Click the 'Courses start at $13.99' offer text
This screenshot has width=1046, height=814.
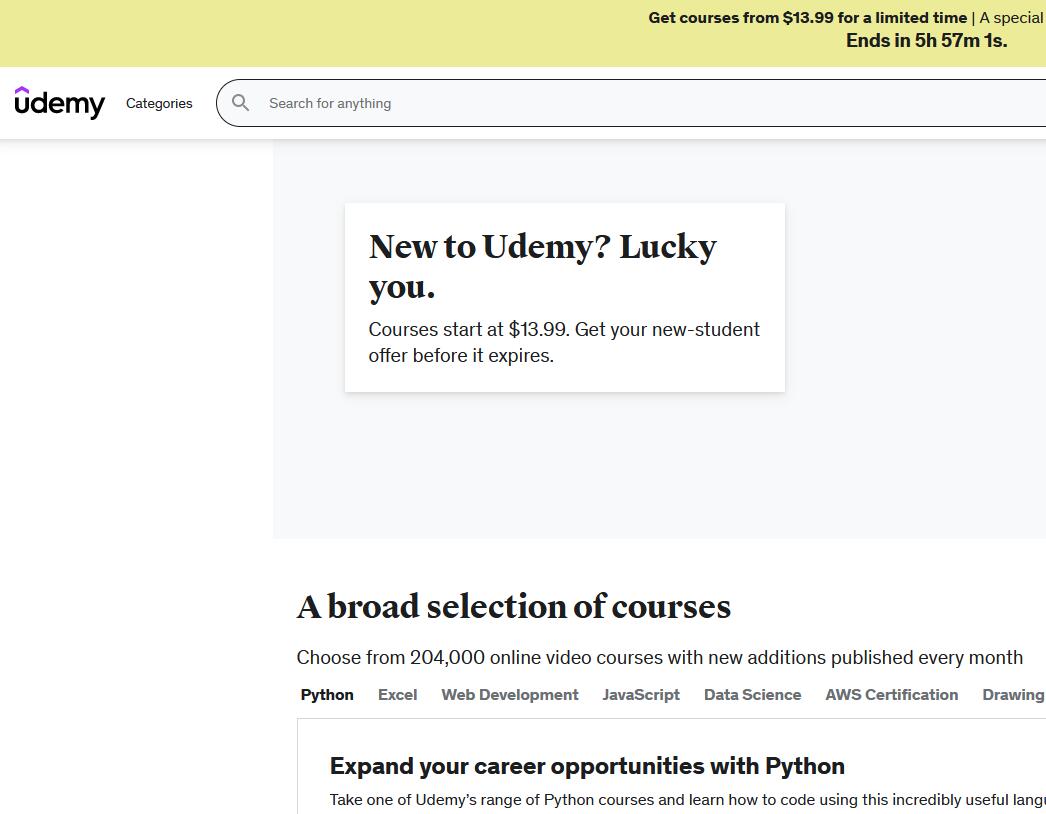tap(564, 342)
